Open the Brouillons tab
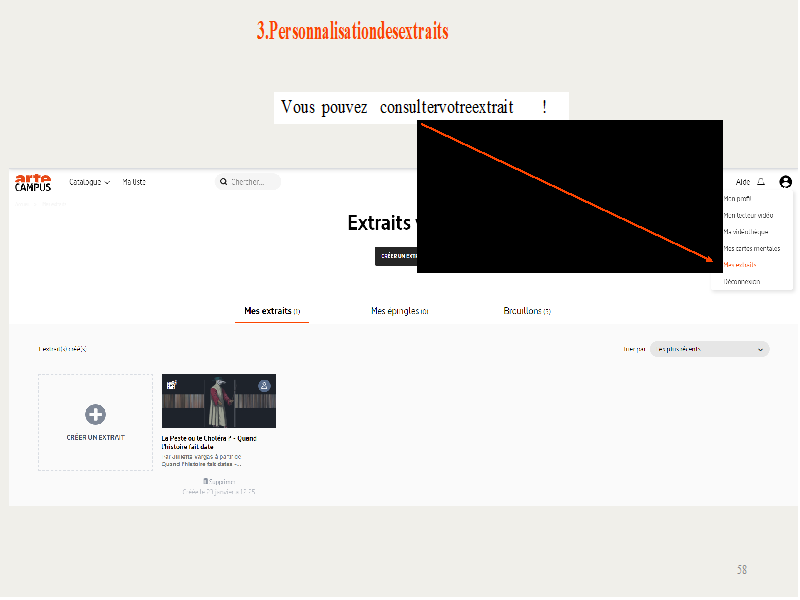 point(527,311)
